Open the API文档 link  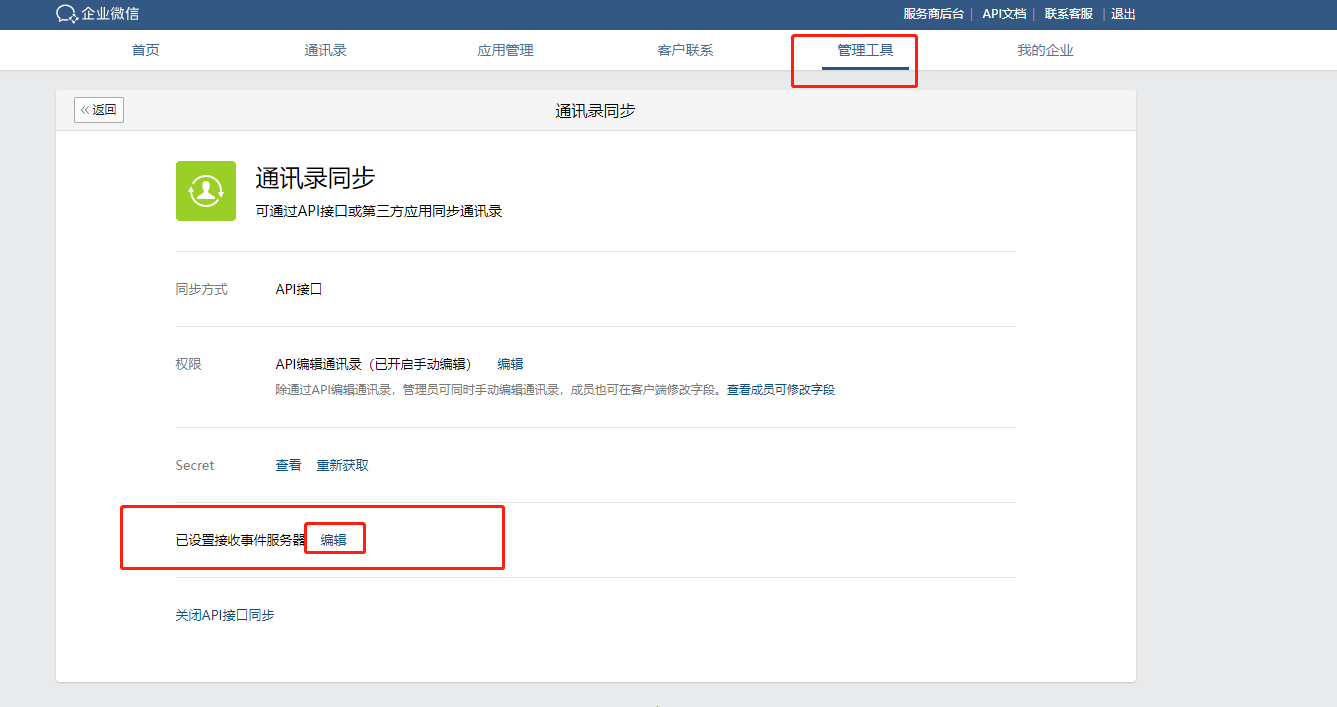[1004, 14]
